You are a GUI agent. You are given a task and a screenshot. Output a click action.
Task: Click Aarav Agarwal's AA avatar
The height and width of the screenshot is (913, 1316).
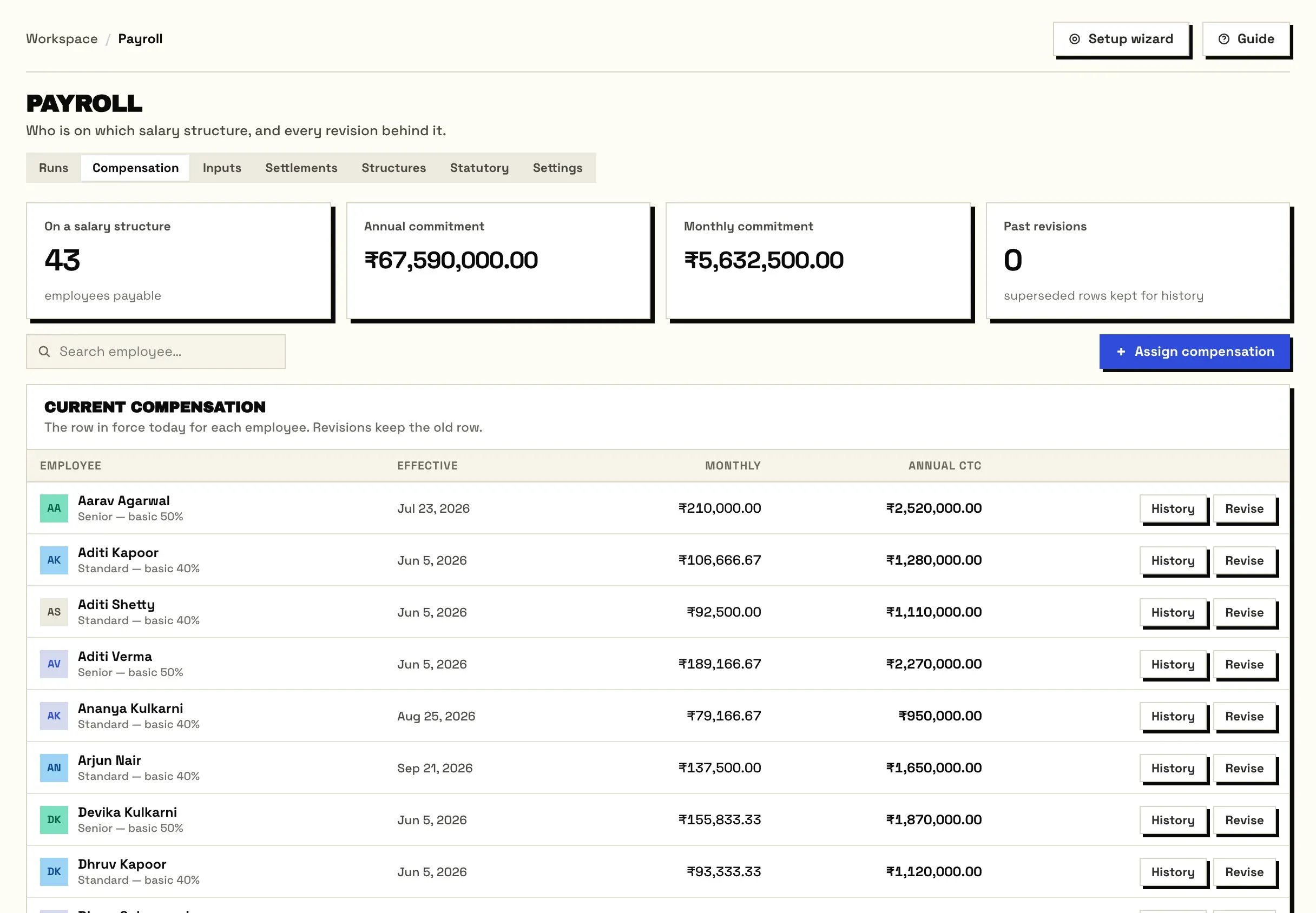(54, 508)
